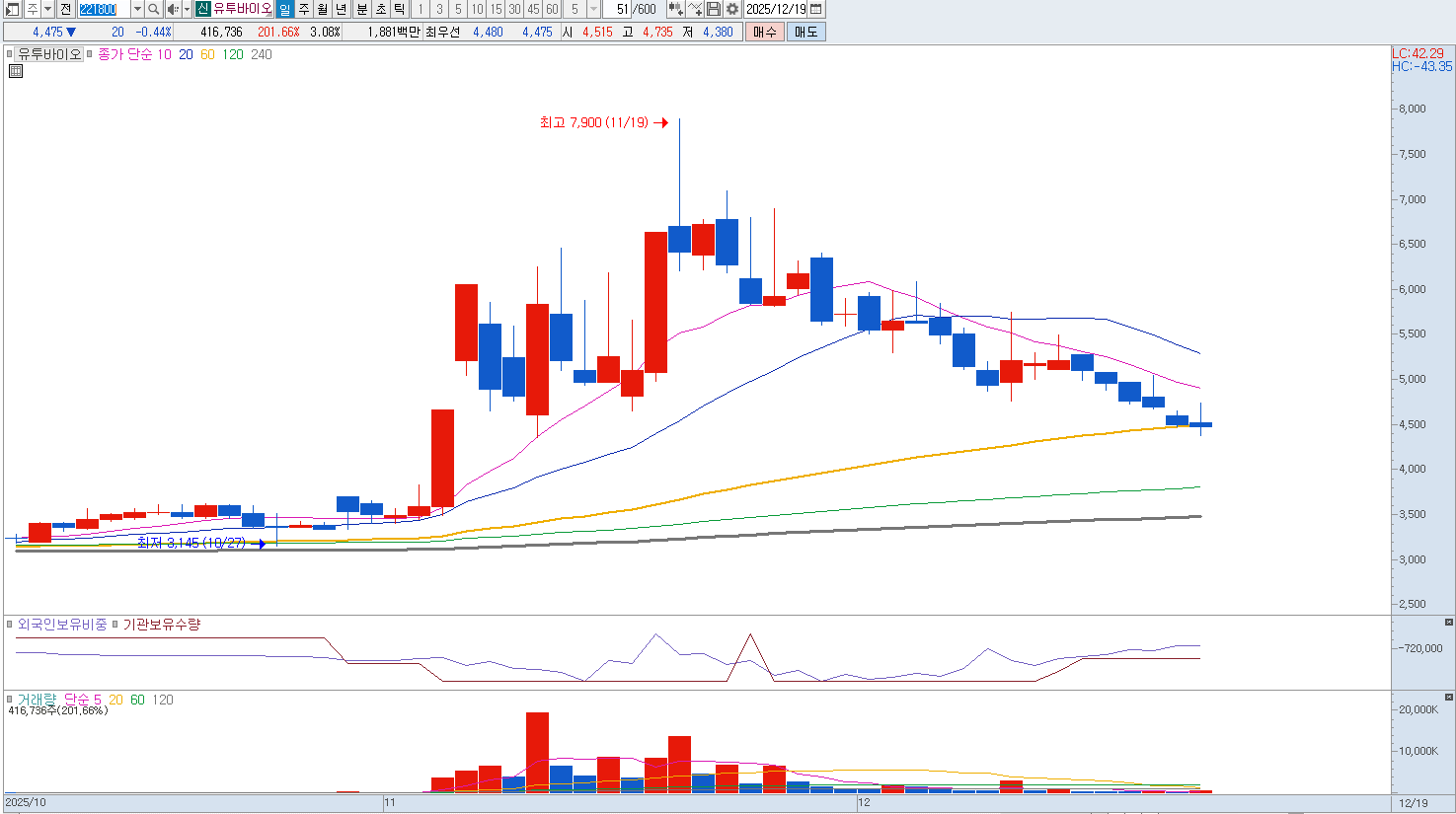
Task: Open the calendar date picker icon
Action: (x=816, y=9)
